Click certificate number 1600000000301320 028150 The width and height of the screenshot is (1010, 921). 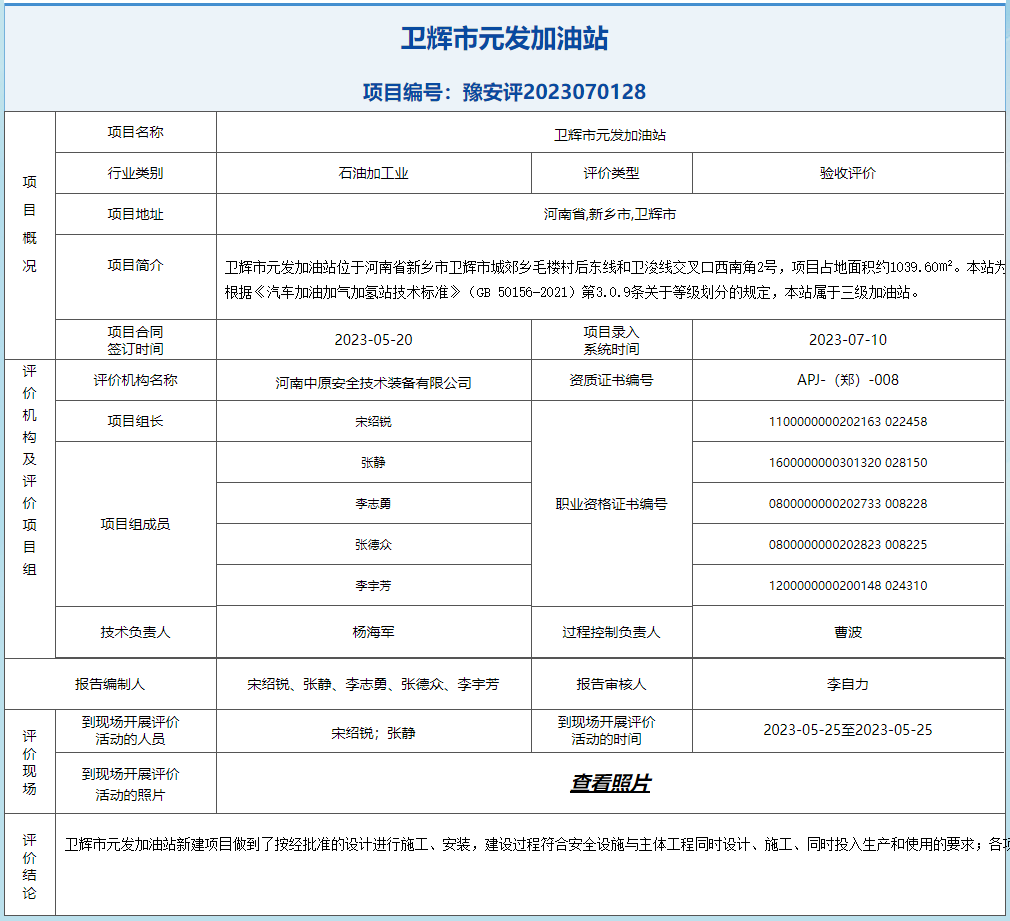point(848,462)
